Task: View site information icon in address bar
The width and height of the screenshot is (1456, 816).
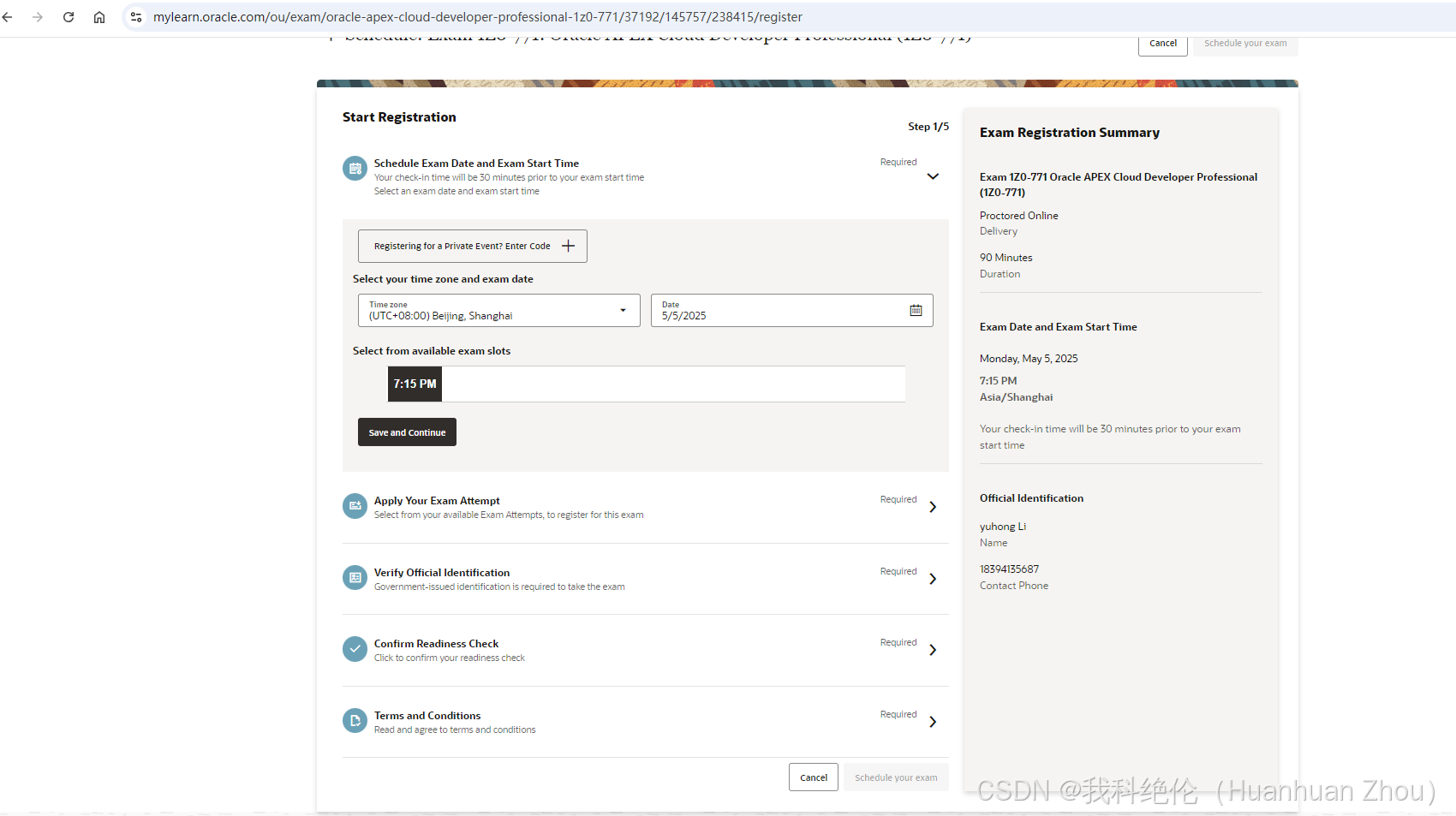Action: 136,17
